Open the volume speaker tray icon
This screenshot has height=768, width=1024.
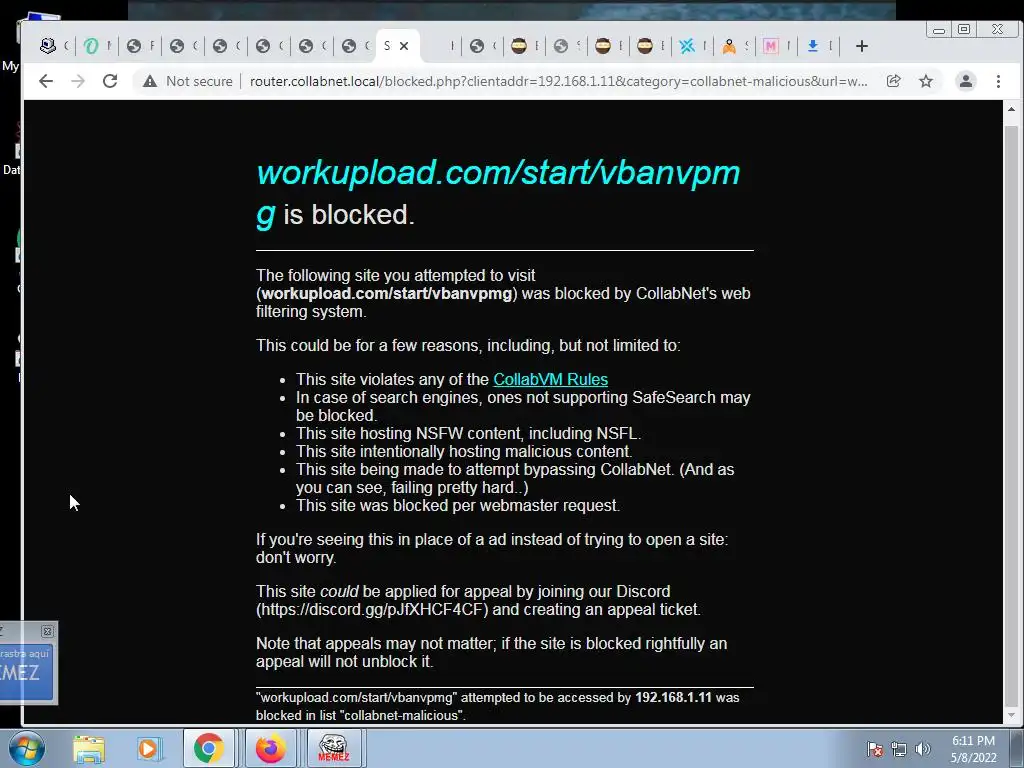pos(922,749)
